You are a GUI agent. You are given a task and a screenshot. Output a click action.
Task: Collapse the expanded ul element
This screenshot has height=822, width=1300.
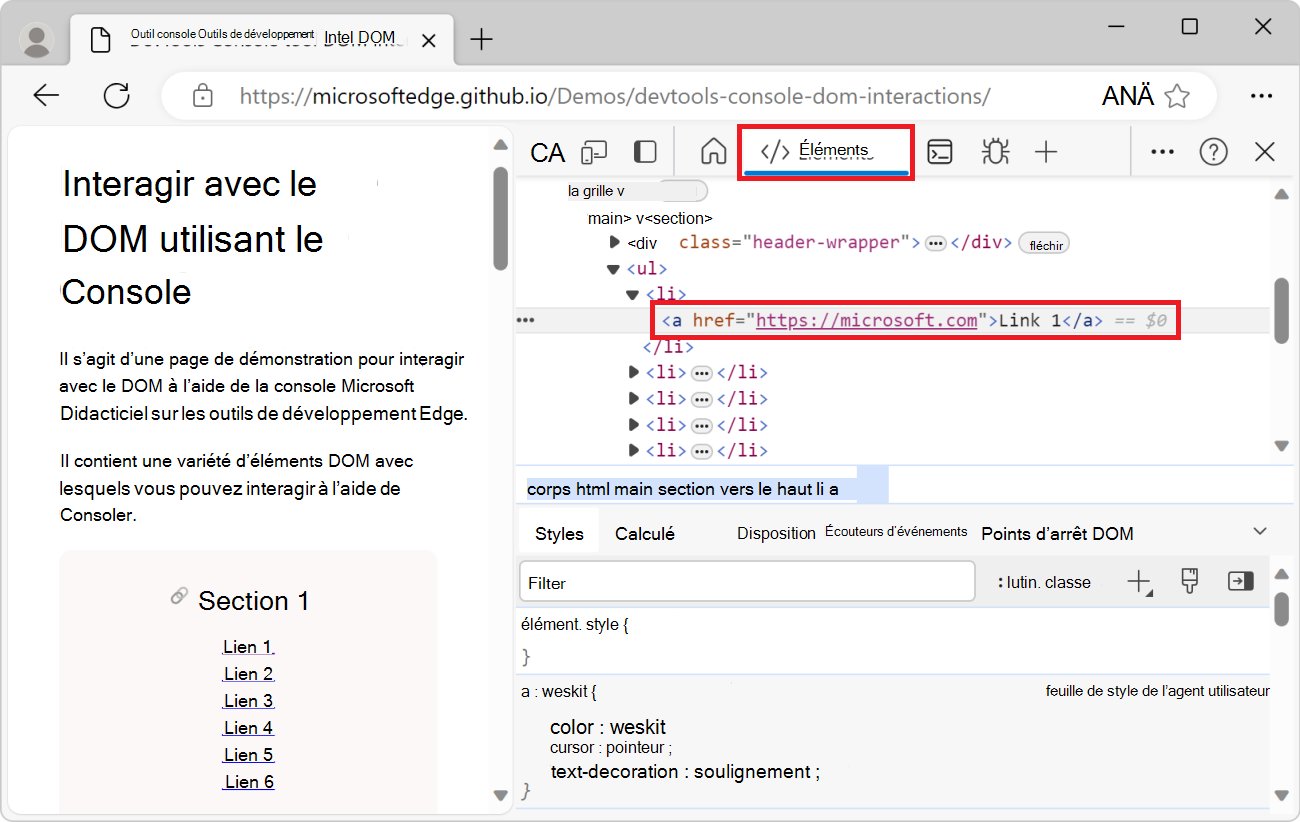coord(613,268)
